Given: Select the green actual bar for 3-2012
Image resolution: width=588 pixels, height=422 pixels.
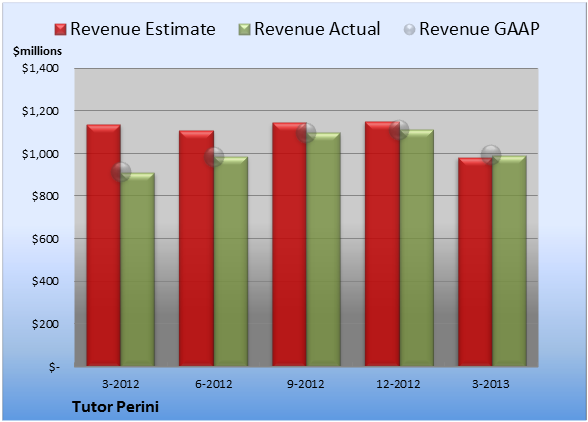Looking at the screenshot, I should (138, 269).
